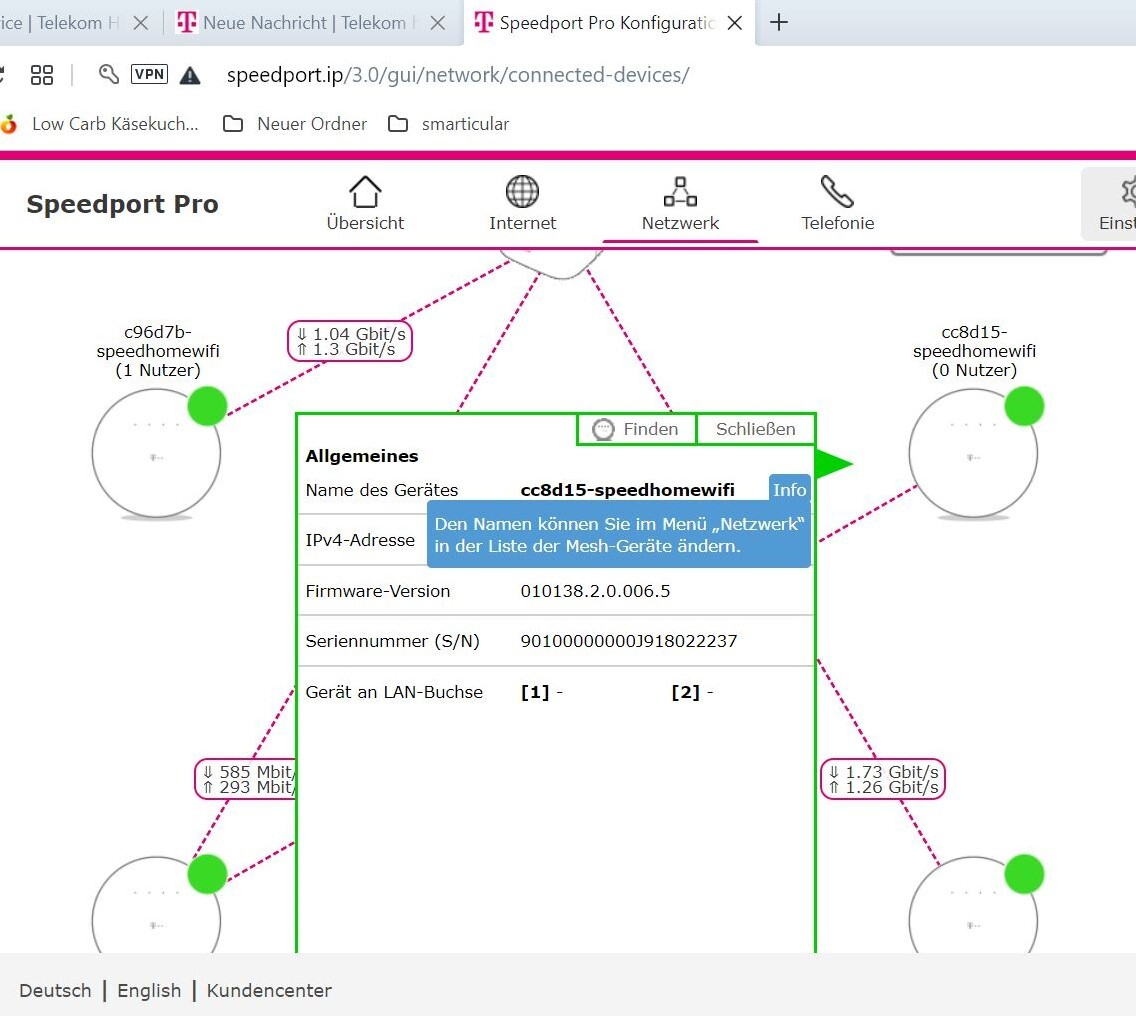Close the Neue Nachricht Telekom tab
Image resolution: width=1136 pixels, height=1016 pixels.
[438, 23]
